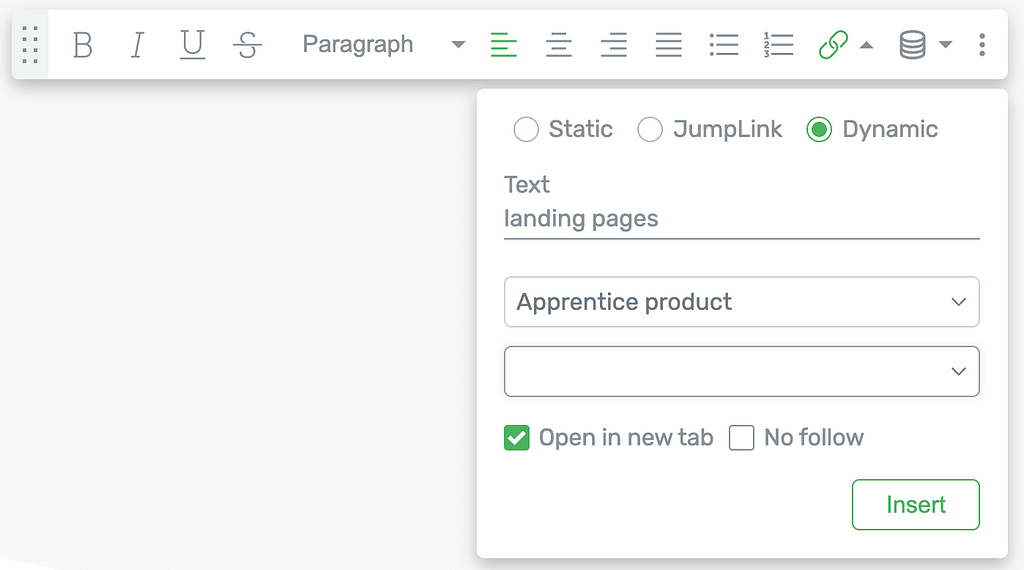Viewport: 1024px width, 570px height.
Task: Toggle underline formatting
Action: [192, 45]
